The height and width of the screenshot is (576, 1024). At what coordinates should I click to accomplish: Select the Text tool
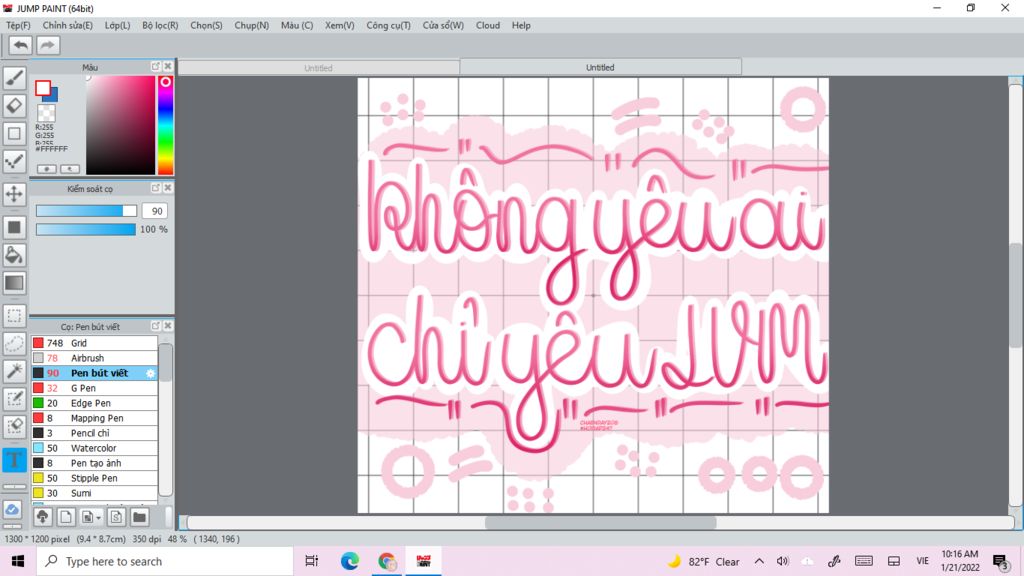coord(14,460)
